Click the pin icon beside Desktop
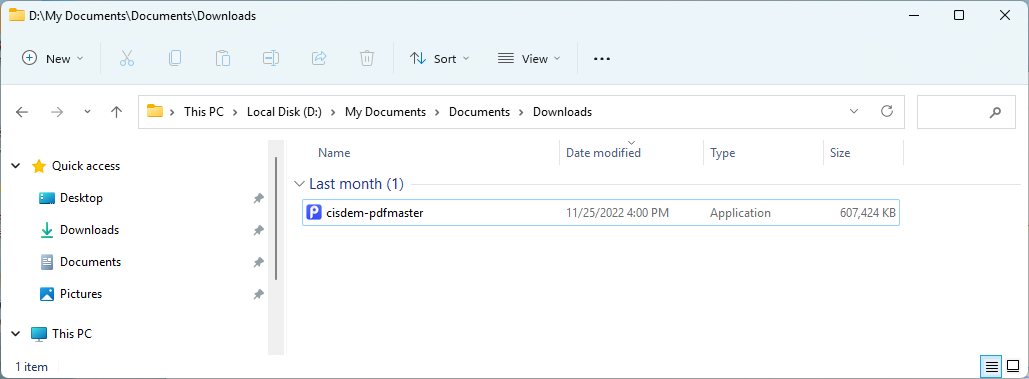Screen dimensions: 1029x379 tap(259, 198)
